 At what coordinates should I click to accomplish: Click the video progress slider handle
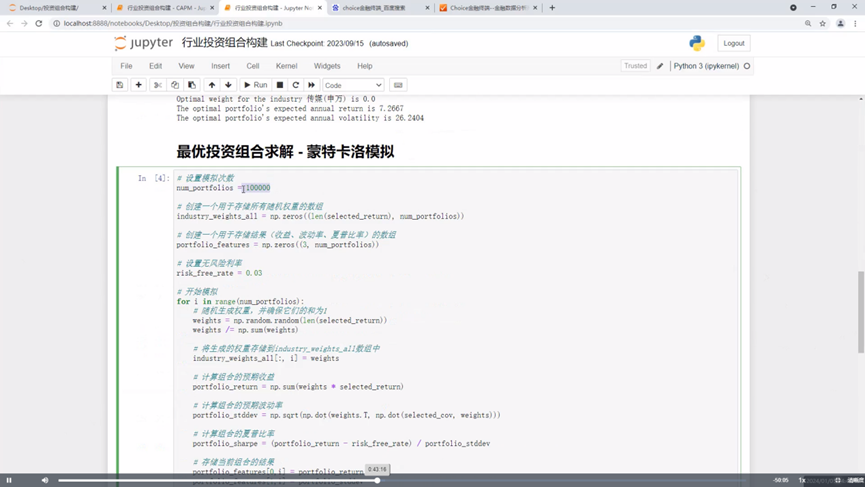point(377,480)
